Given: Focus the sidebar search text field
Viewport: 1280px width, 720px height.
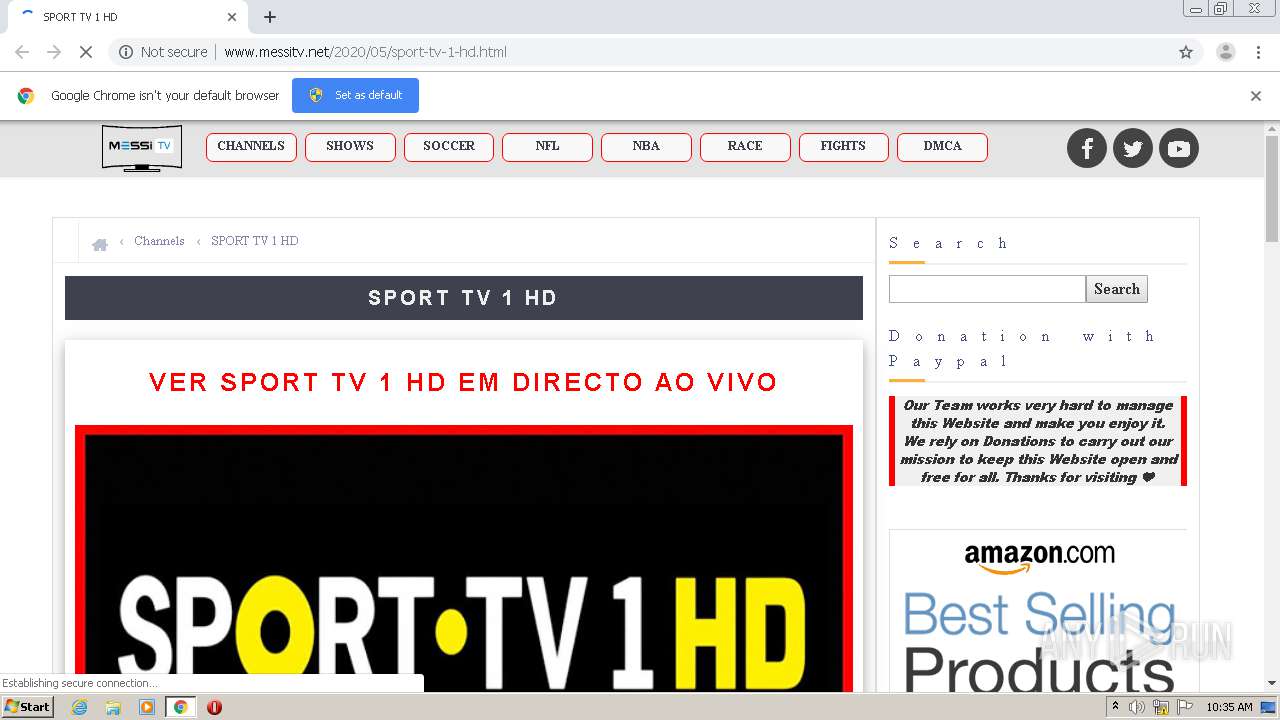Looking at the screenshot, I should tap(987, 289).
